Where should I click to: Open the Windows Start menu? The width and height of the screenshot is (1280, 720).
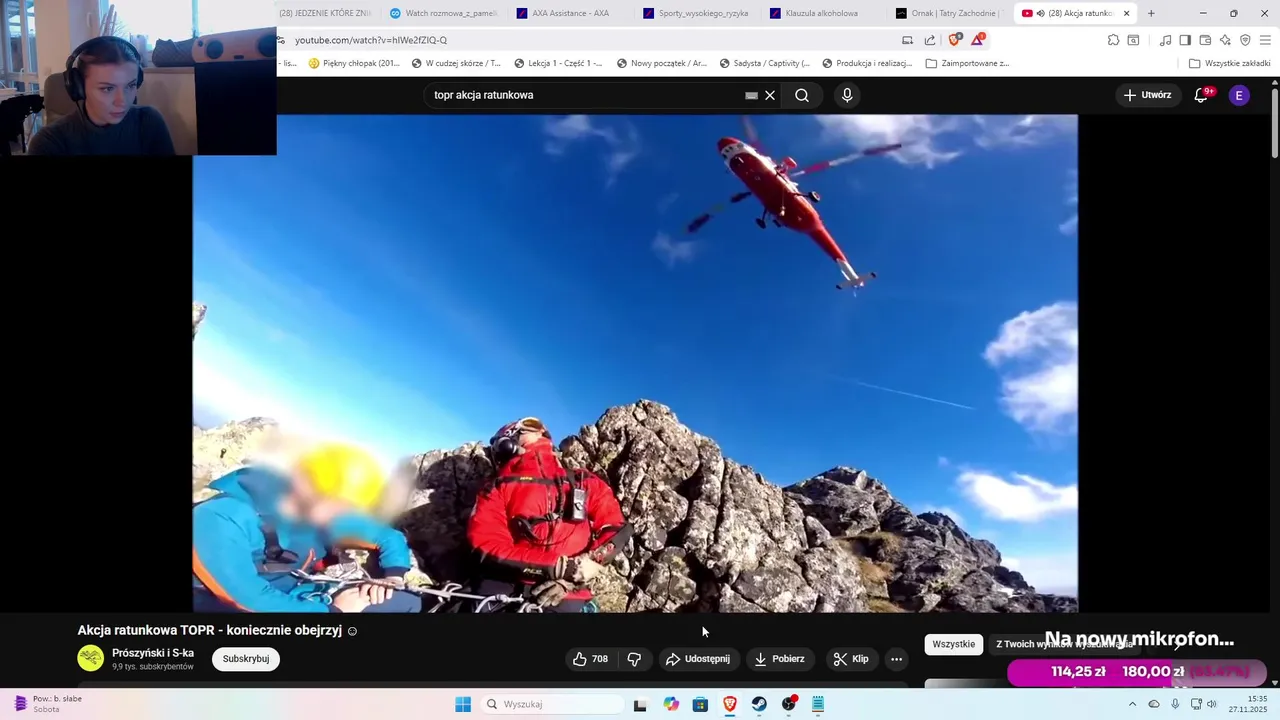[x=463, y=704]
